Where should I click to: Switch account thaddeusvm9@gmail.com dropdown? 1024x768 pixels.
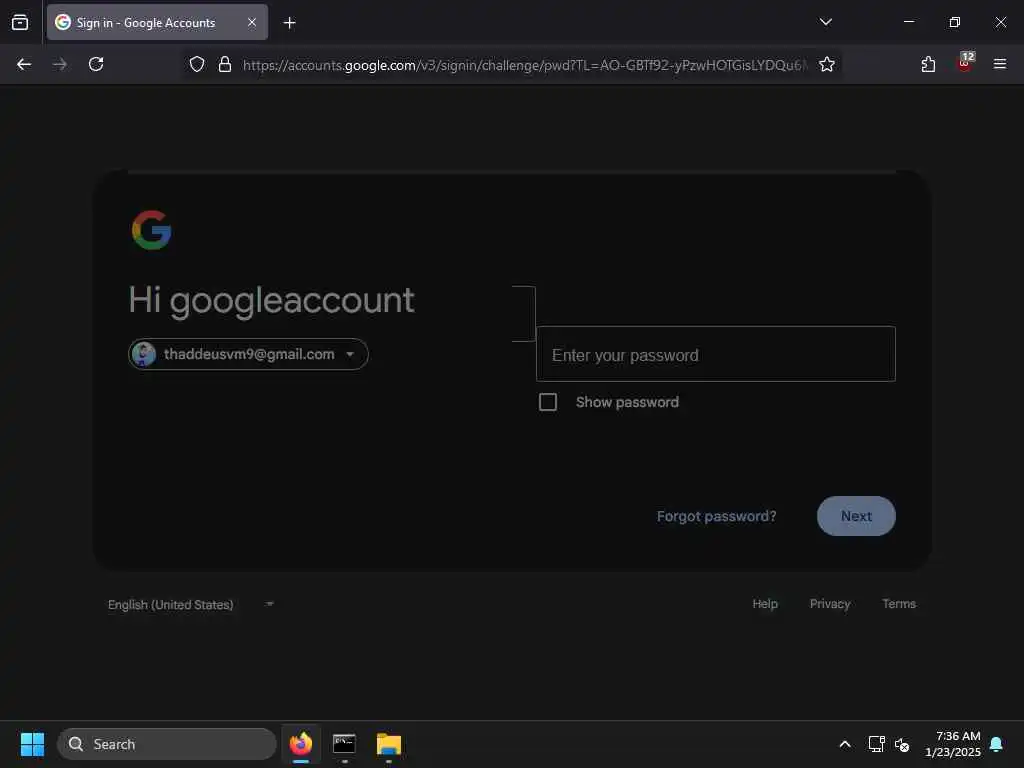[x=248, y=354]
